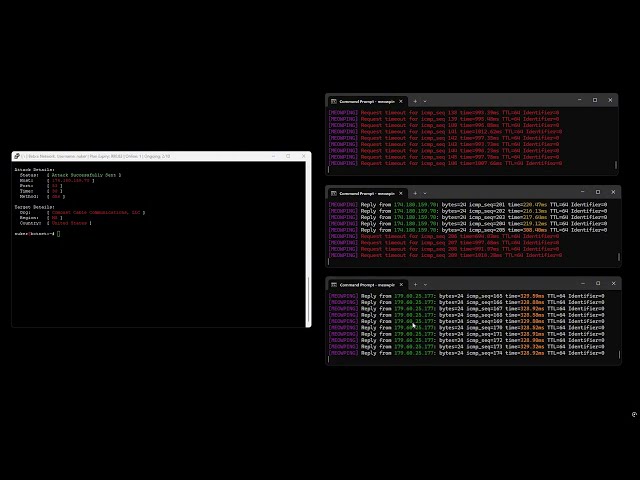Click the reply line with icmp_seq=201
Image resolution: width=640 pixels, height=480 pixels.
click(x=468, y=204)
